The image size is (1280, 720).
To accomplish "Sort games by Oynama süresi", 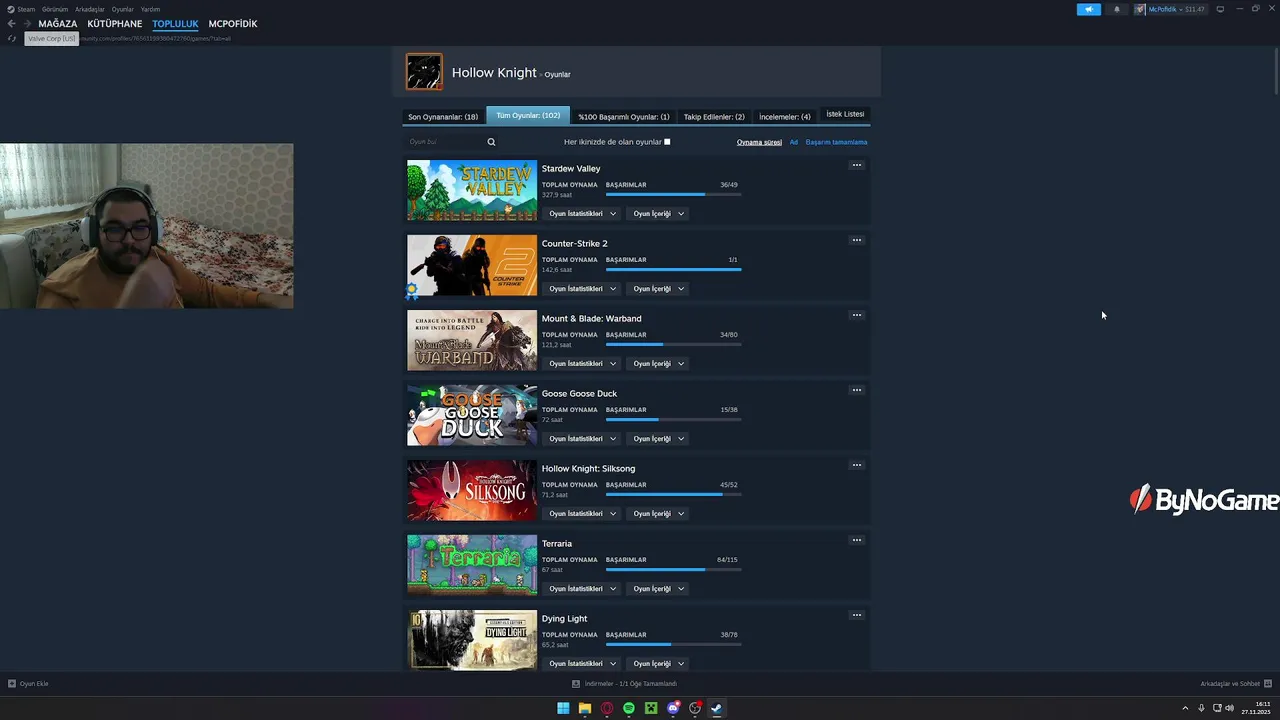I will click(x=759, y=142).
